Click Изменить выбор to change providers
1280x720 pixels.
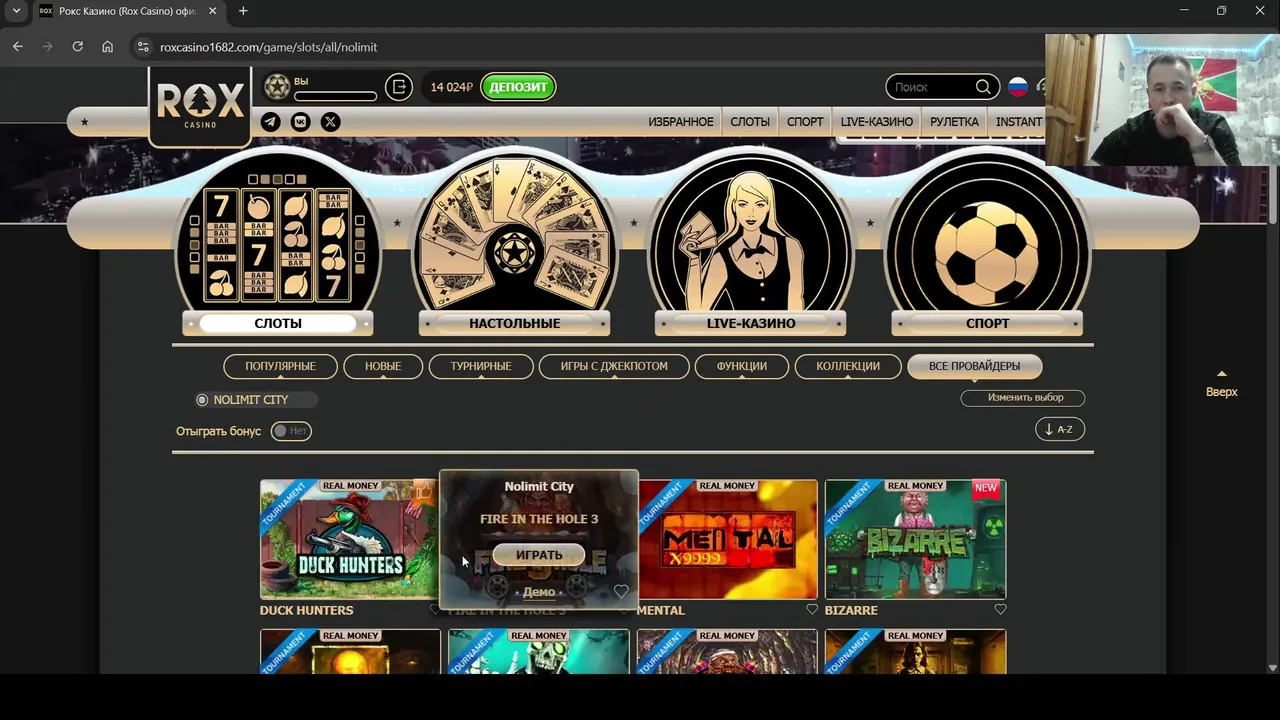[1023, 398]
